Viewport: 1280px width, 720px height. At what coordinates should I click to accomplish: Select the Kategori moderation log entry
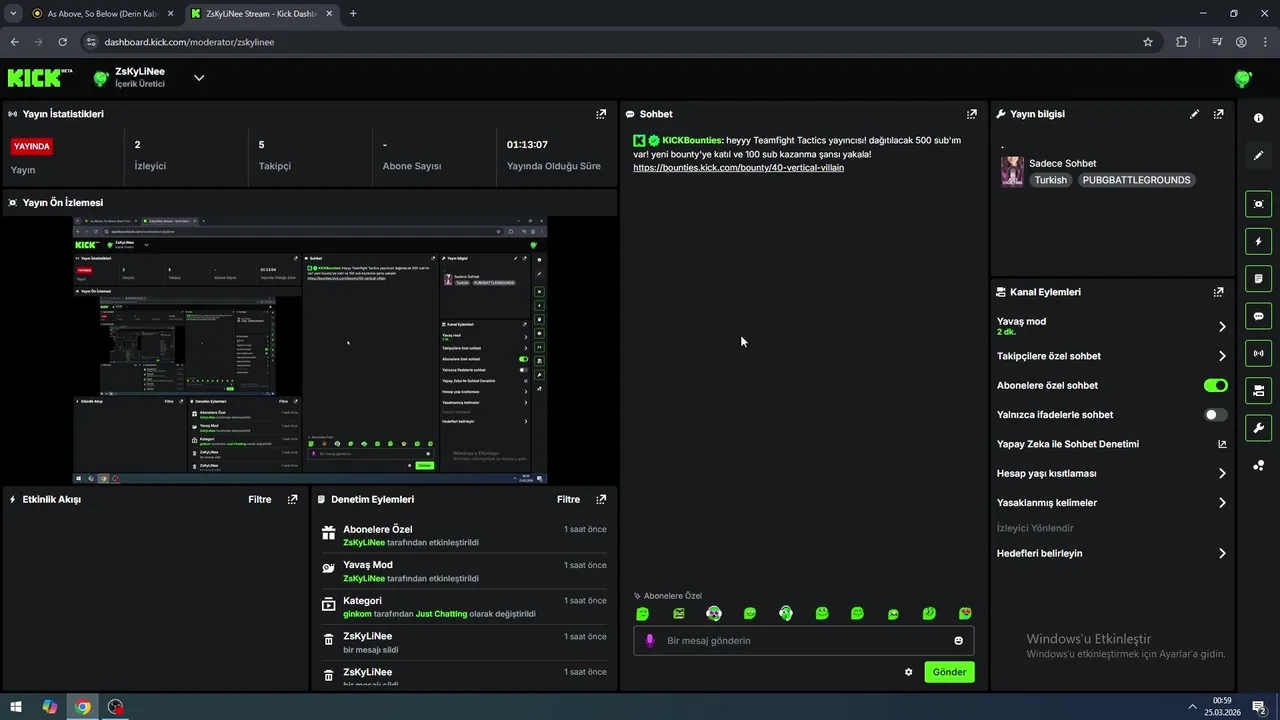tap(463, 606)
